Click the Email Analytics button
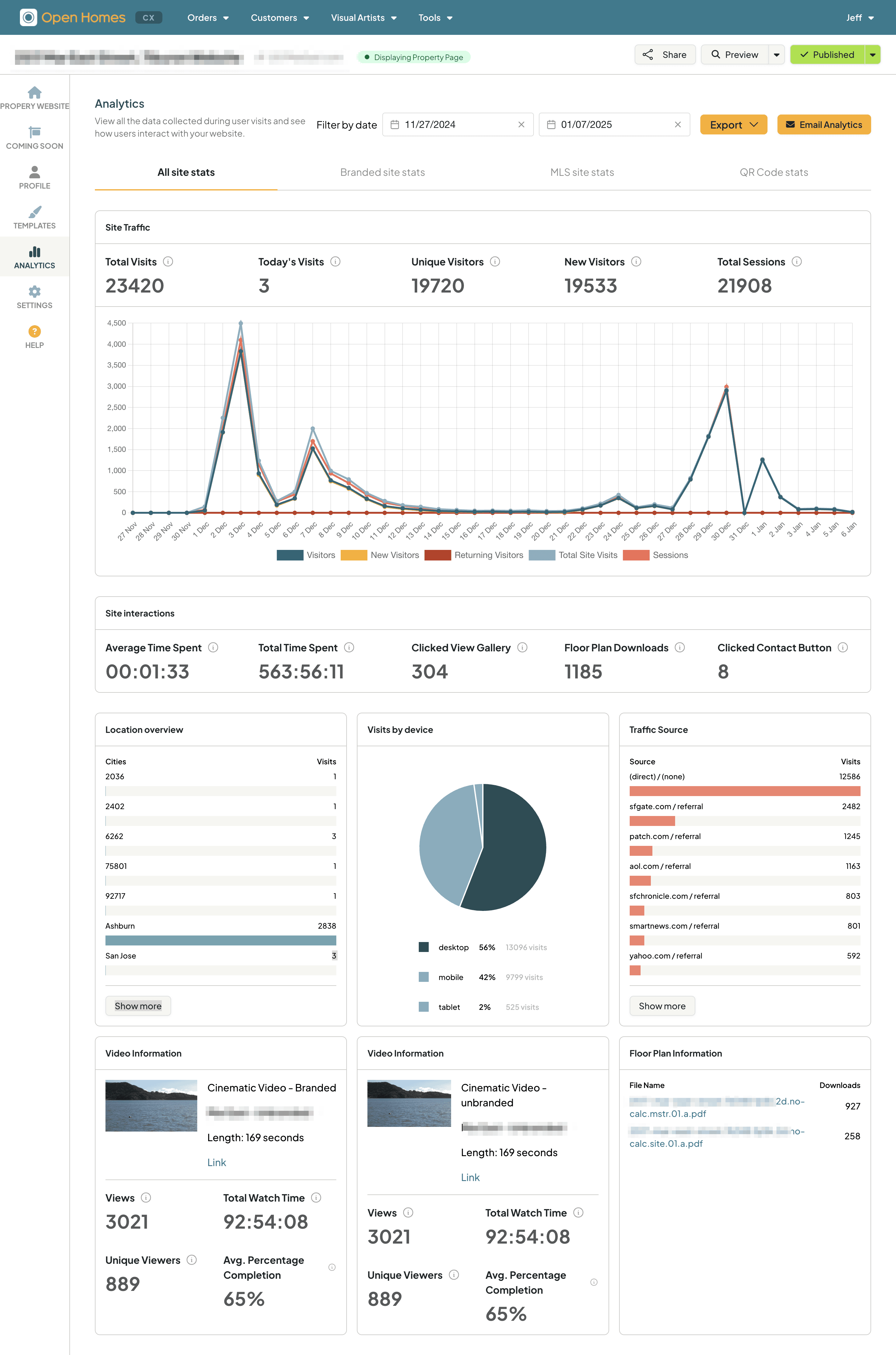This screenshot has height=1355, width=896. coord(824,124)
